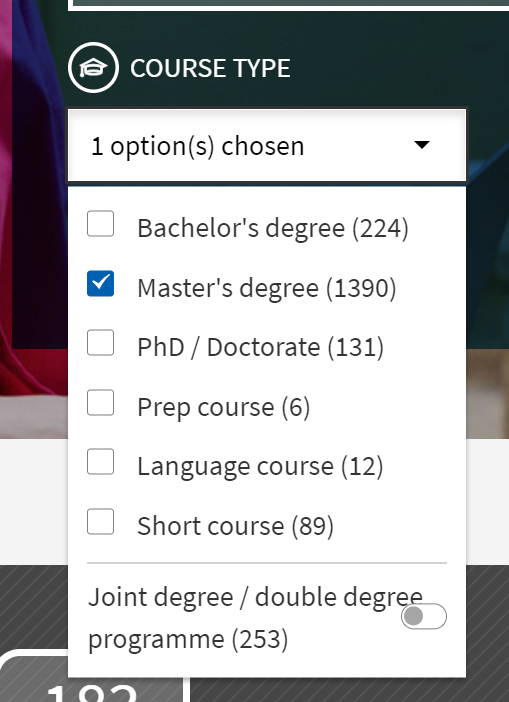Choose the PhD / Doctorate (131) option text
This screenshot has width=509, height=702.
[261, 347]
